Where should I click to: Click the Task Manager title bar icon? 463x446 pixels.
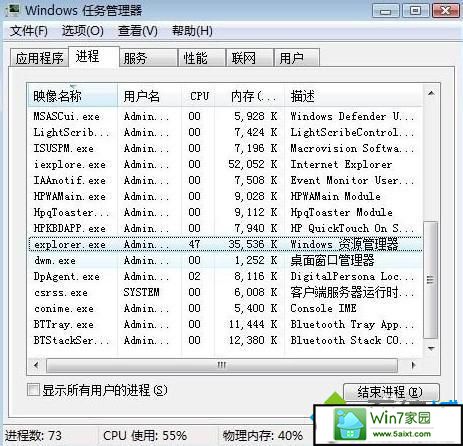(12, 10)
